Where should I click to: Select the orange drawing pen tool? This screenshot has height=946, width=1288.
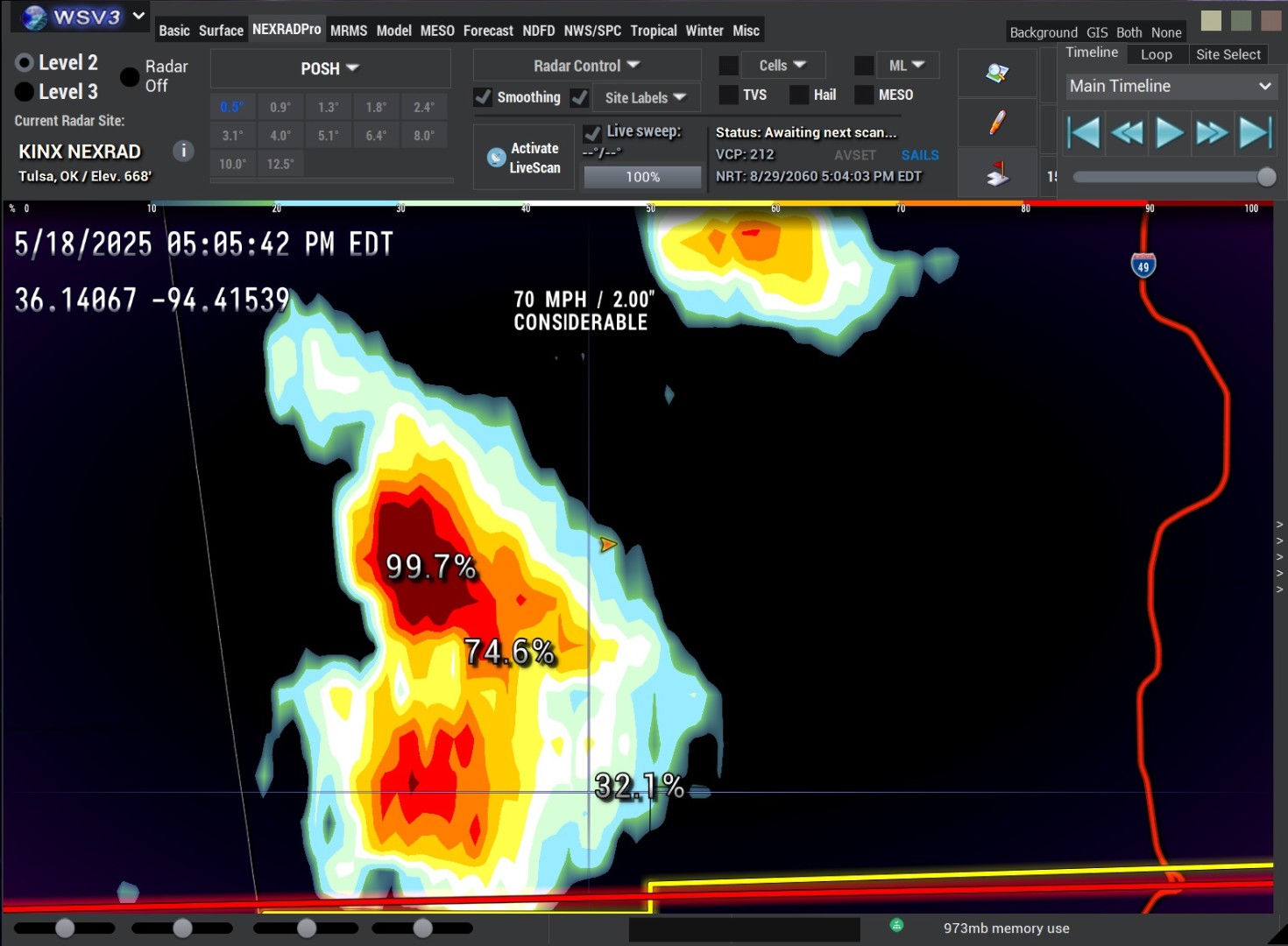[x=996, y=123]
